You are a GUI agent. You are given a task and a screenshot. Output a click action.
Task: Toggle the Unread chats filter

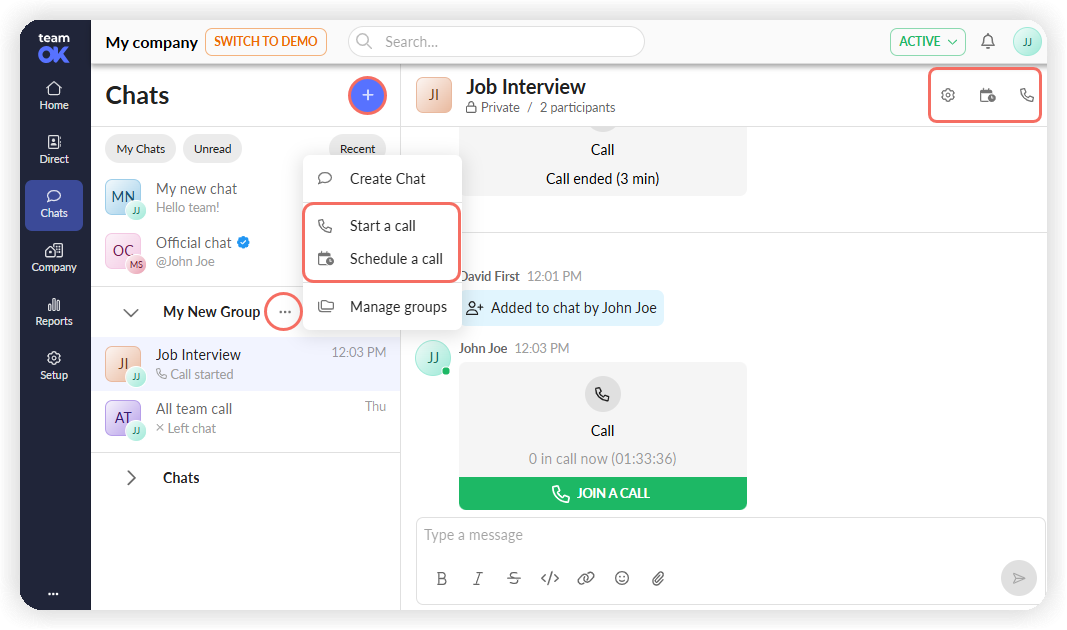pos(212,149)
